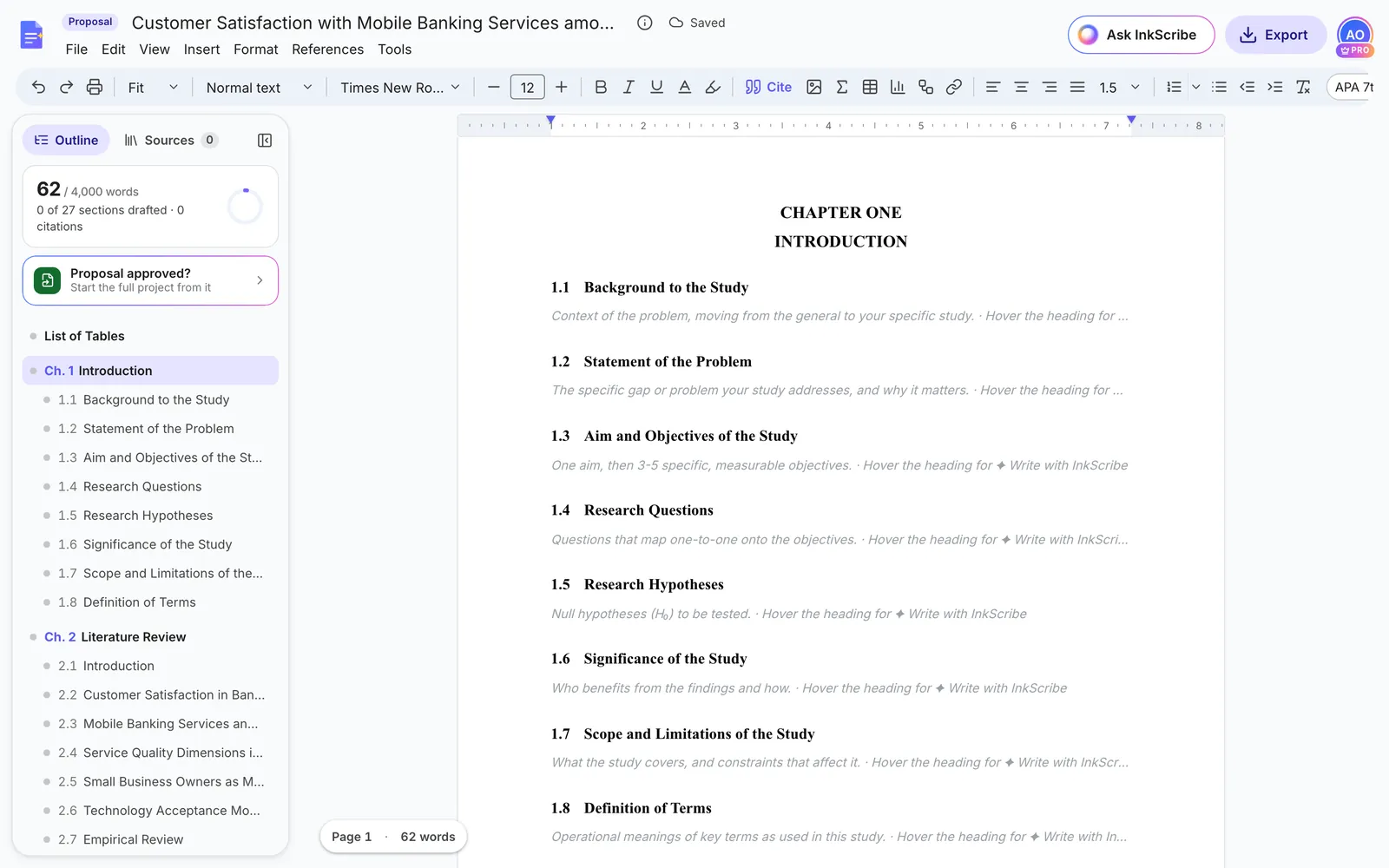Expand numbered list options arrow
The height and width of the screenshot is (868, 1389).
pyautogui.click(x=1195, y=87)
